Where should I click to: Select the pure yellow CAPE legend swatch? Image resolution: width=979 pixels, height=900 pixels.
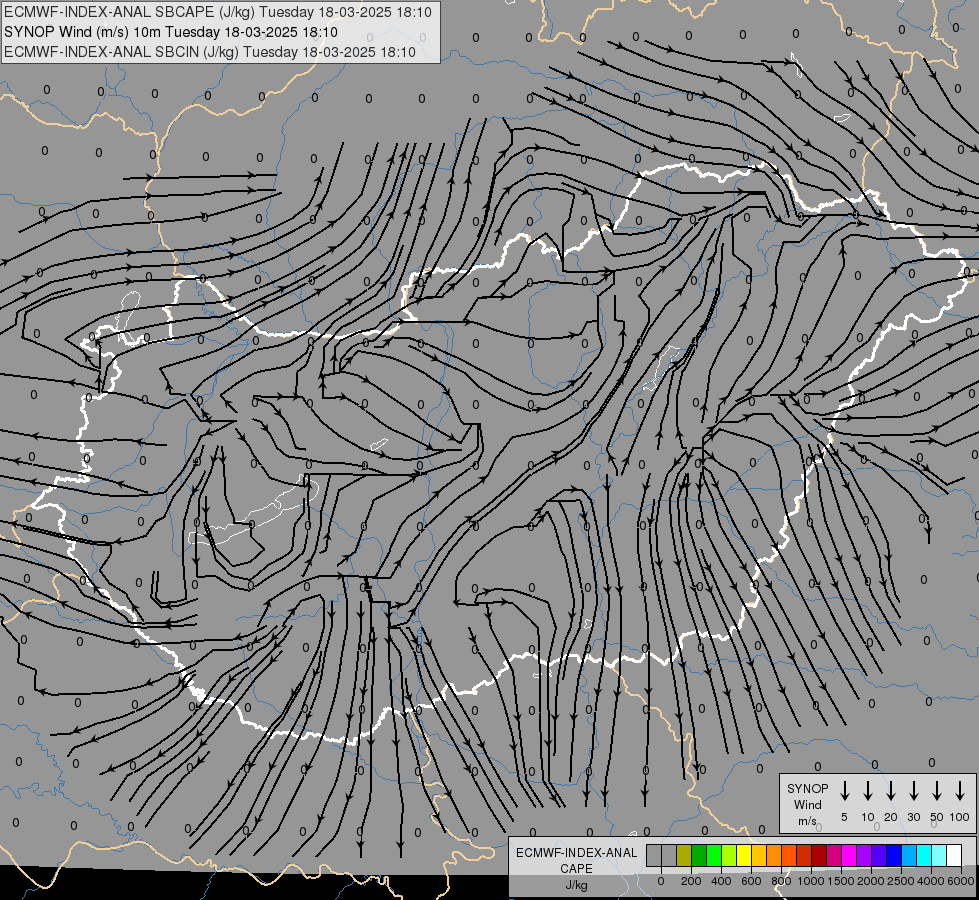coord(744,855)
